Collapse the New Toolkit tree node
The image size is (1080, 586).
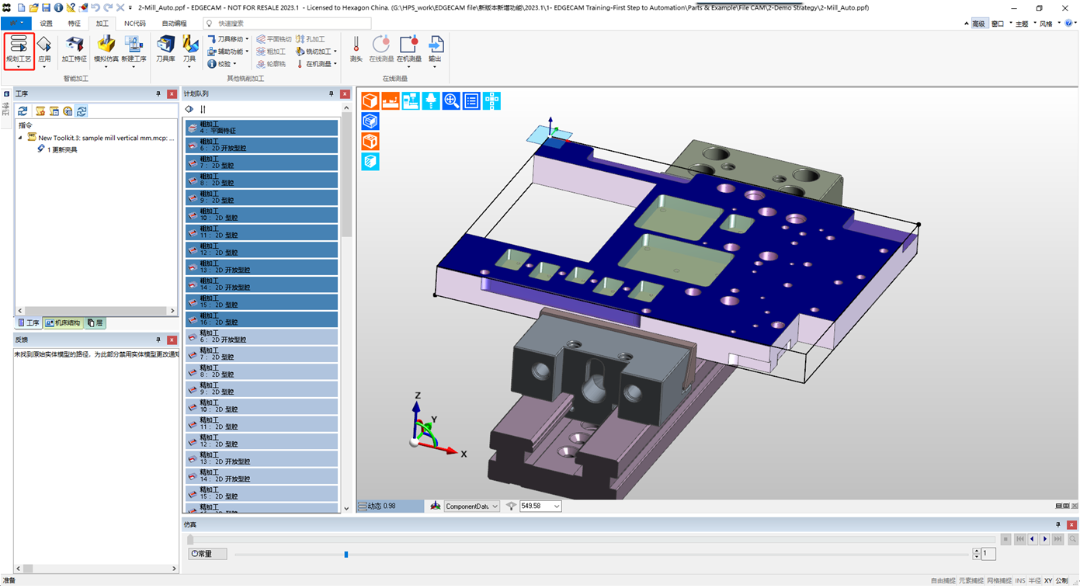click(20, 138)
